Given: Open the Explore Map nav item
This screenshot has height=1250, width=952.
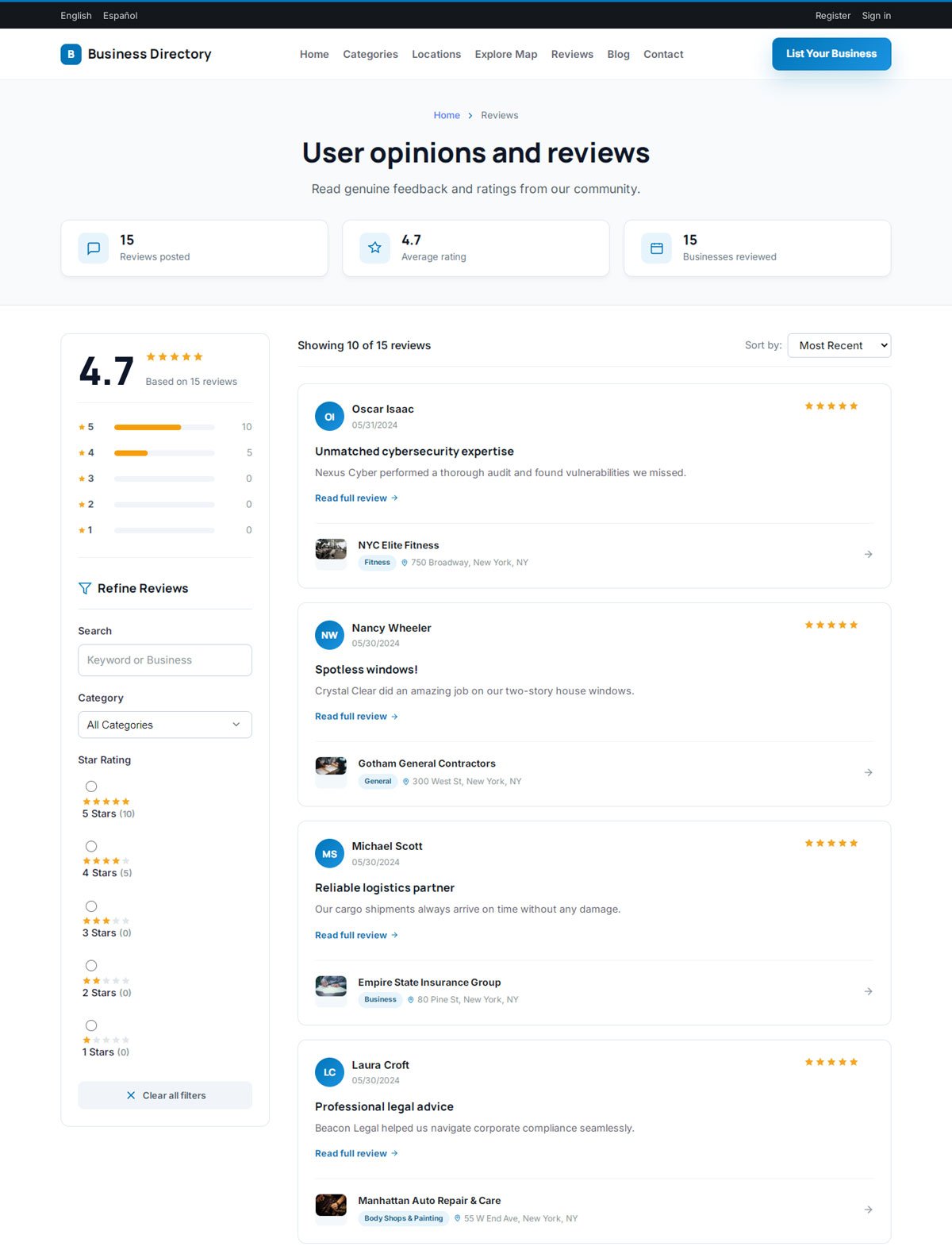Looking at the screenshot, I should (506, 54).
